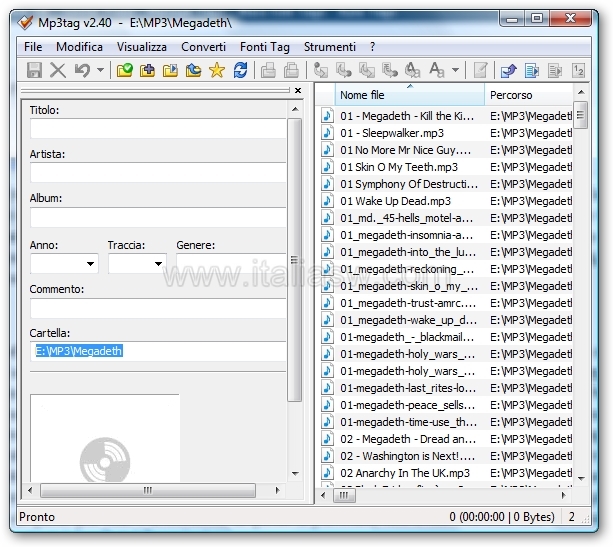
Task: Click the blue Tag sources arrow icon
Action: (x=509, y=70)
